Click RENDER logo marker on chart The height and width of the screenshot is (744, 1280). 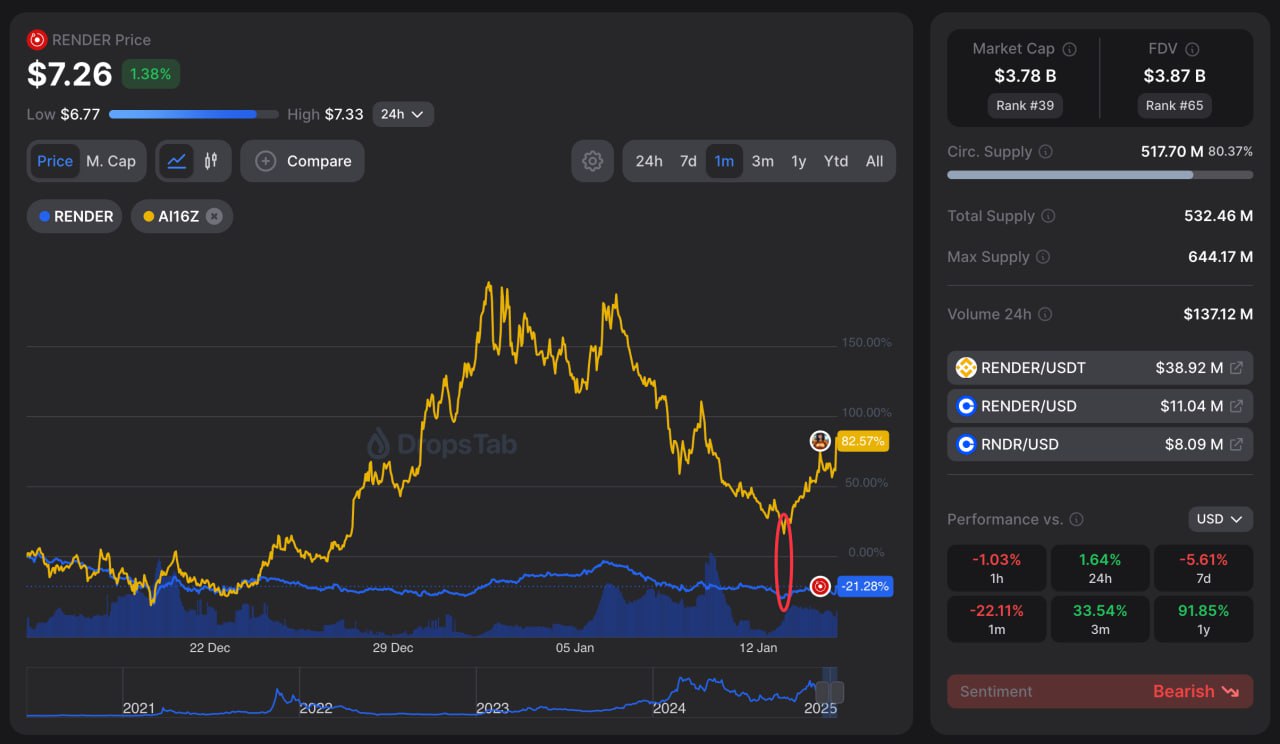(x=820, y=586)
